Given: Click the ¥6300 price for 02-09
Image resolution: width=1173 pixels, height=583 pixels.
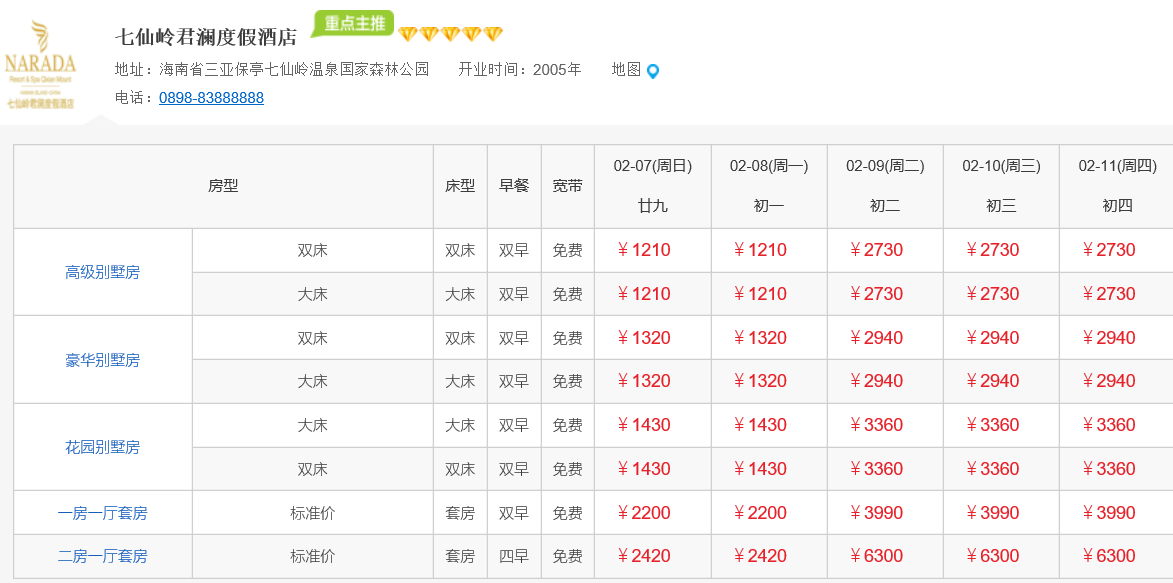Looking at the screenshot, I should (x=877, y=556).
